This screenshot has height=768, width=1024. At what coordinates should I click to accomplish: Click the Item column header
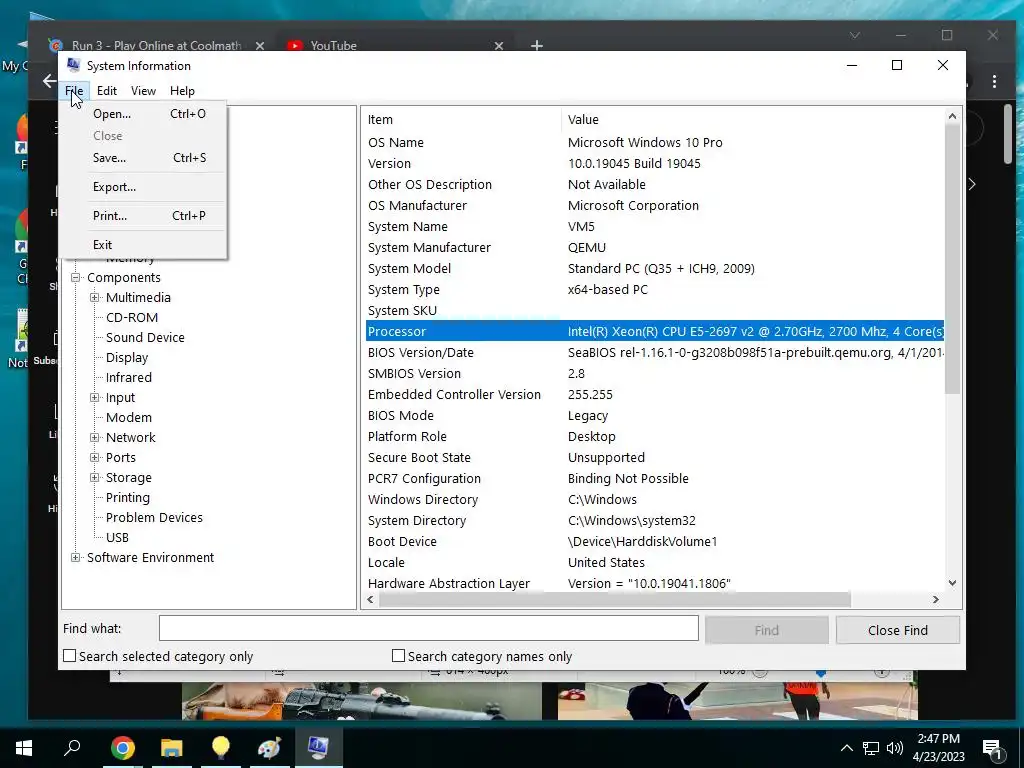[462, 120]
